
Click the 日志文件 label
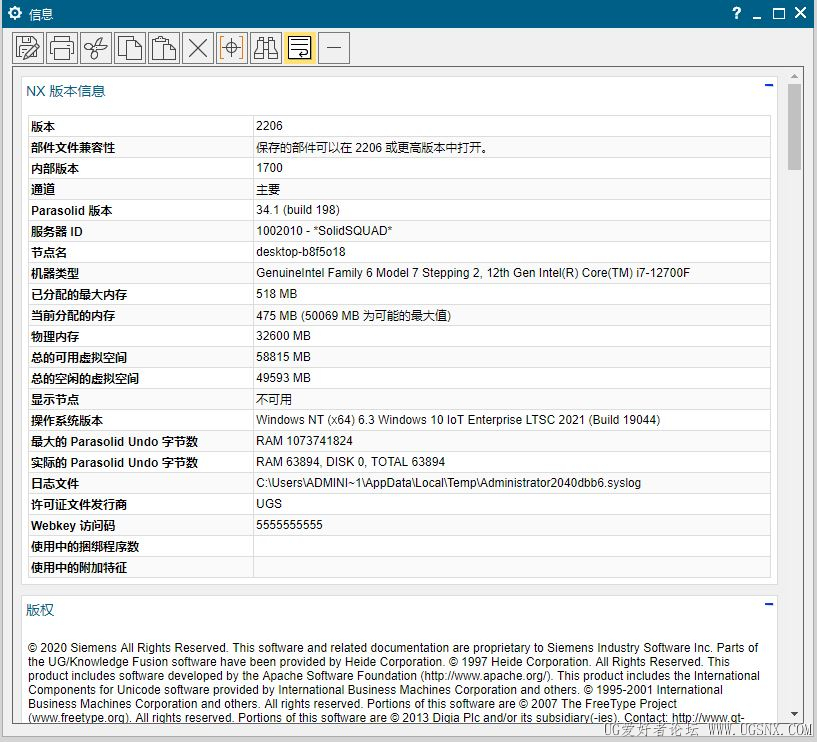pos(55,484)
